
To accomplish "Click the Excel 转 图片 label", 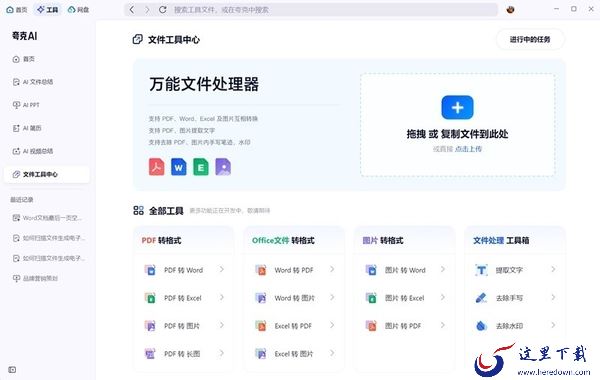I will coord(293,354).
